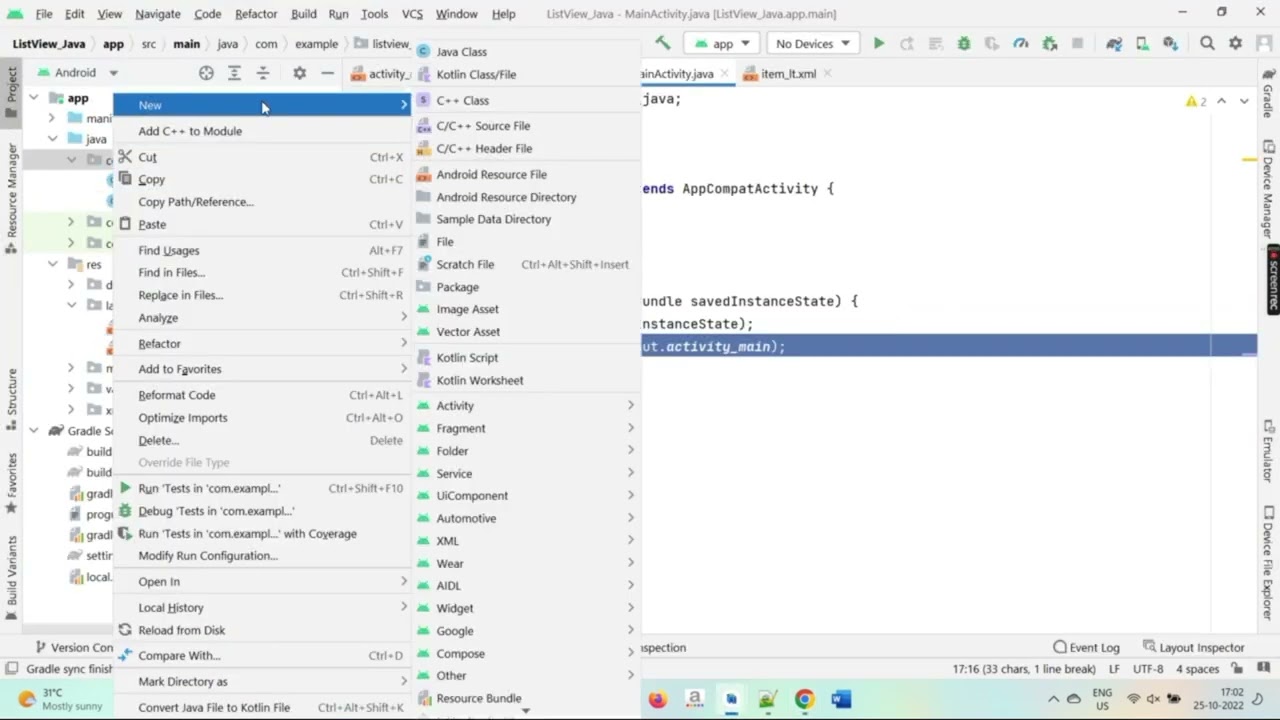Open the Layout Inspector panel

pos(1193,648)
